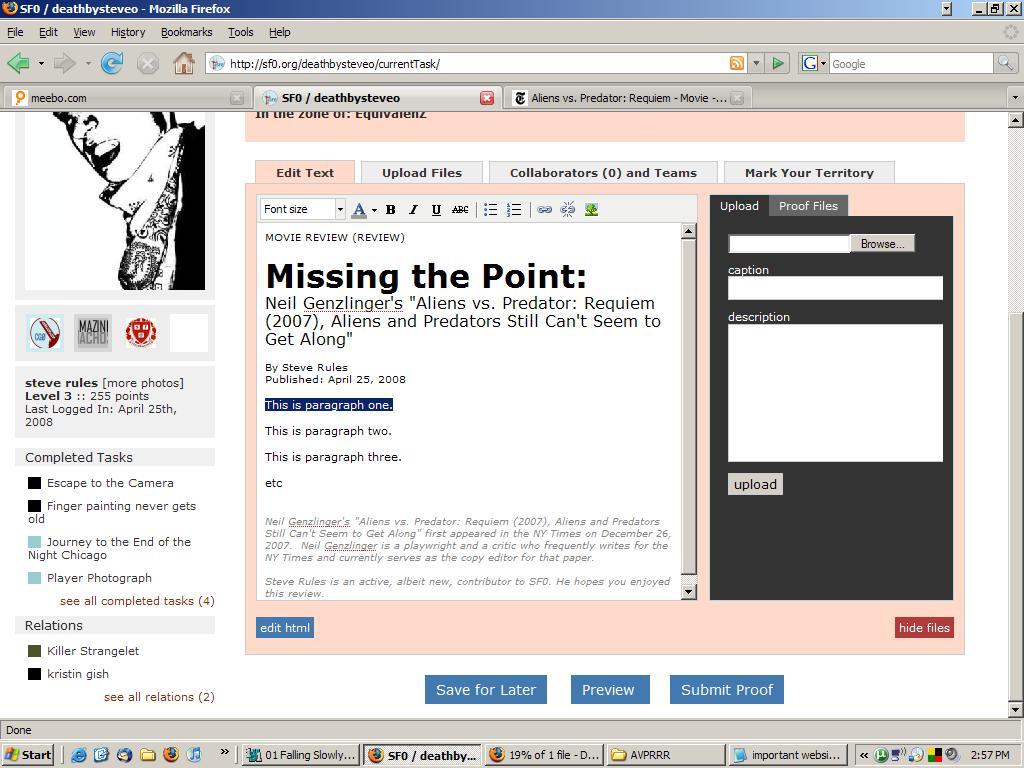Screen dimensions: 1024x768
Task: Click into the caption input field
Action: [x=835, y=288]
